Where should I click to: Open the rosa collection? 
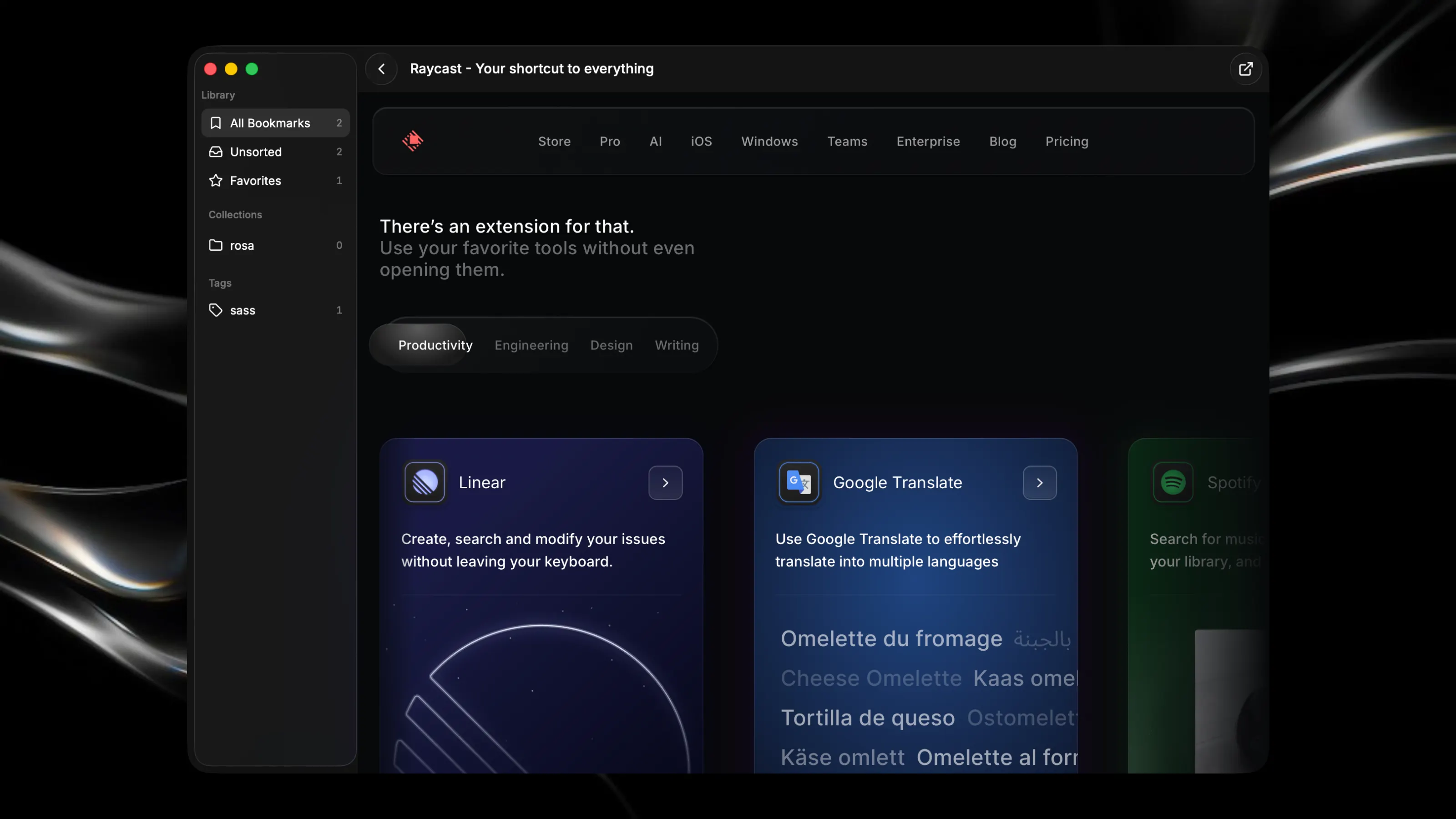pyautogui.click(x=275, y=245)
